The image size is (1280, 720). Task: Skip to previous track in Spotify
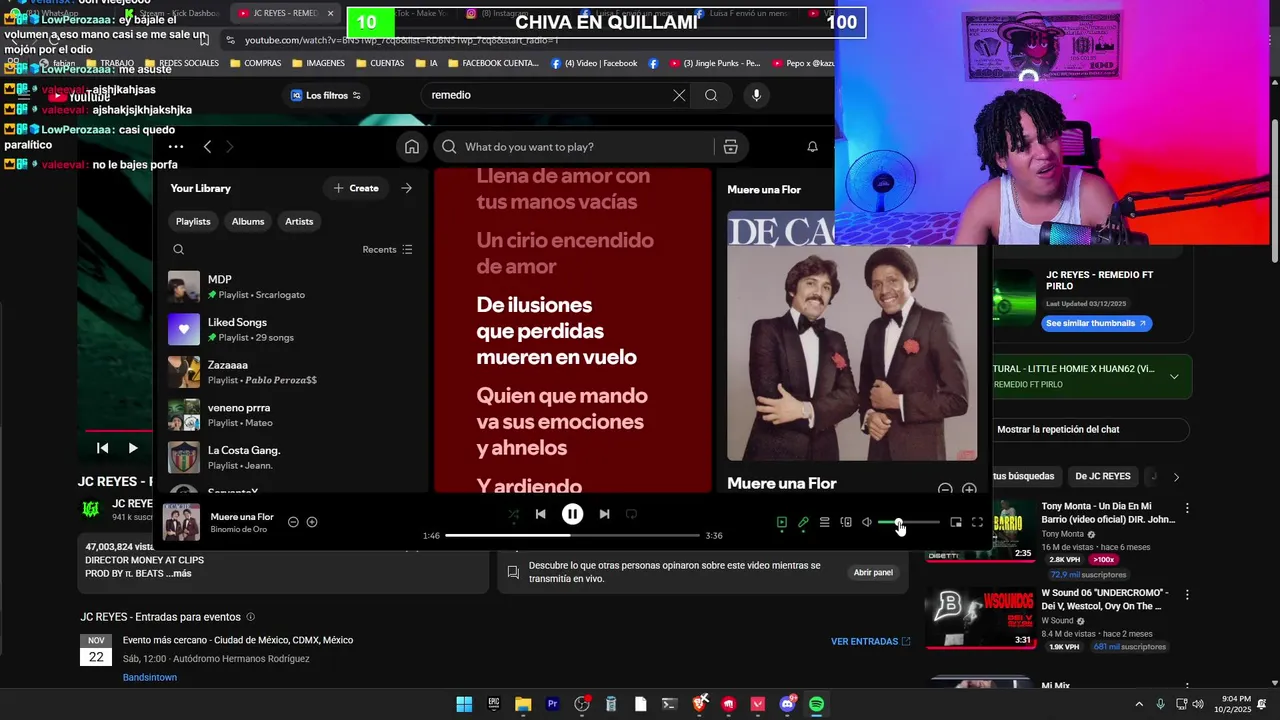[x=540, y=514]
